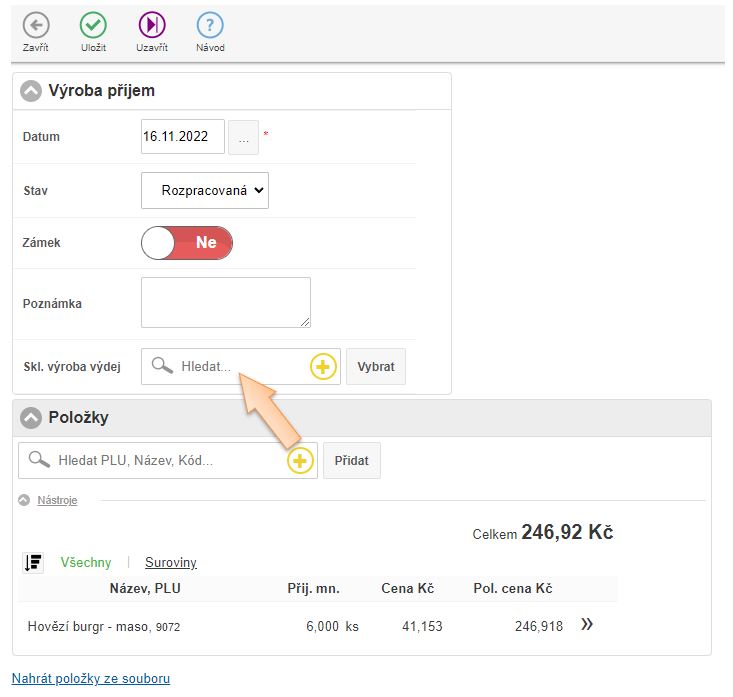
Task: Click the sort icon beside Všechny
Action: 33,563
